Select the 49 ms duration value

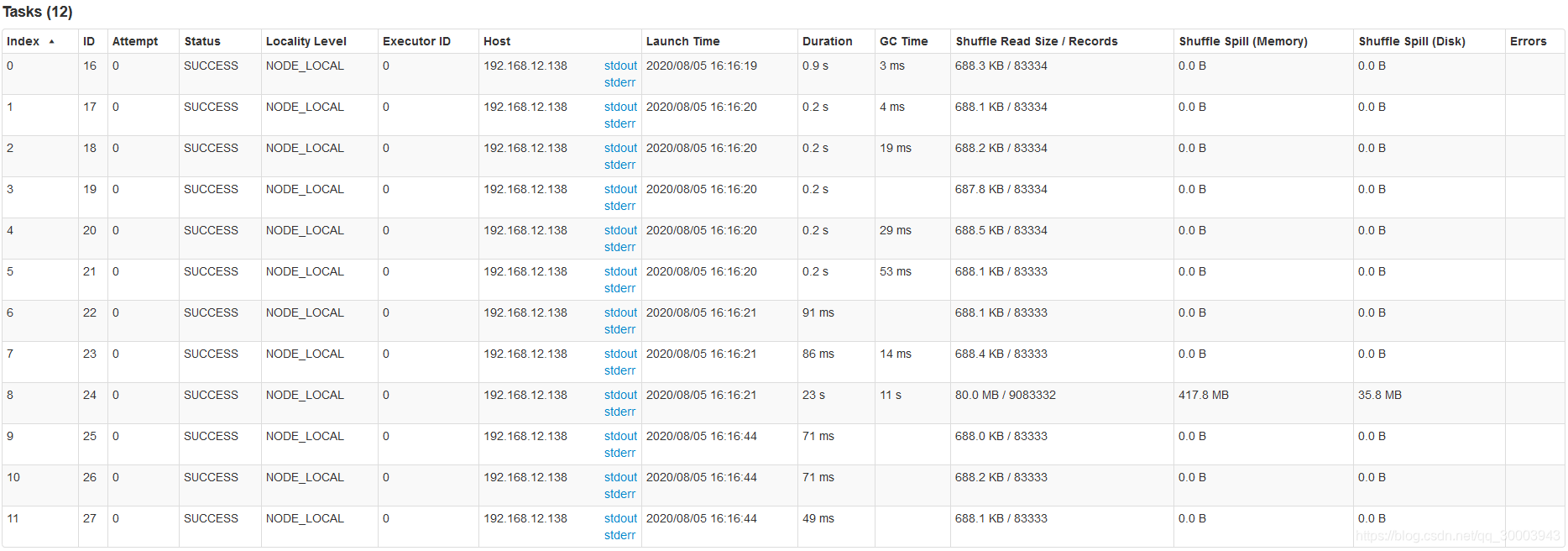(818, 518)
